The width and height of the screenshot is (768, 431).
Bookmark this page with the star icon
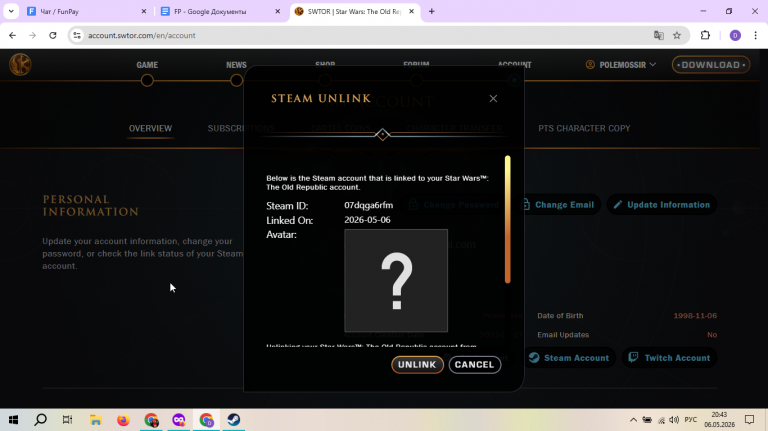pyautogui.click(x=677, y=35)
